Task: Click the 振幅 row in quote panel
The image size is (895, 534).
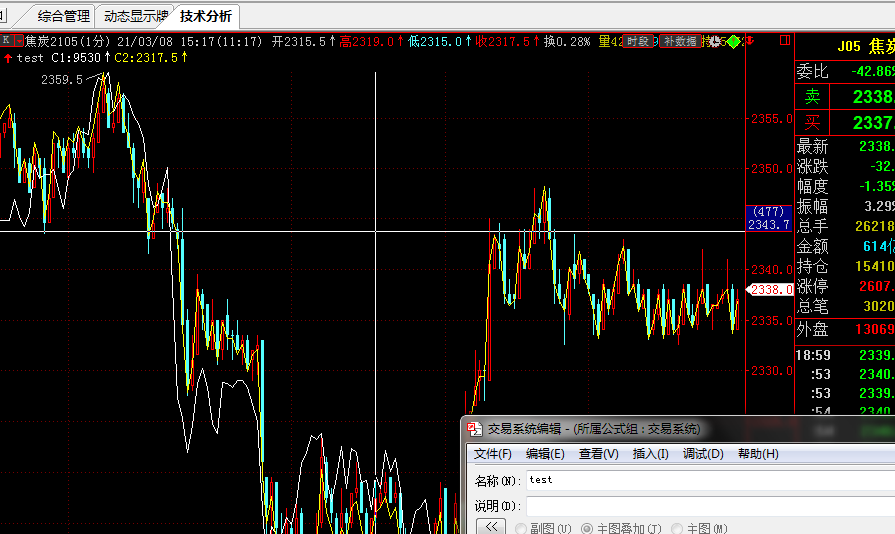Action: (x=845, y=207)
